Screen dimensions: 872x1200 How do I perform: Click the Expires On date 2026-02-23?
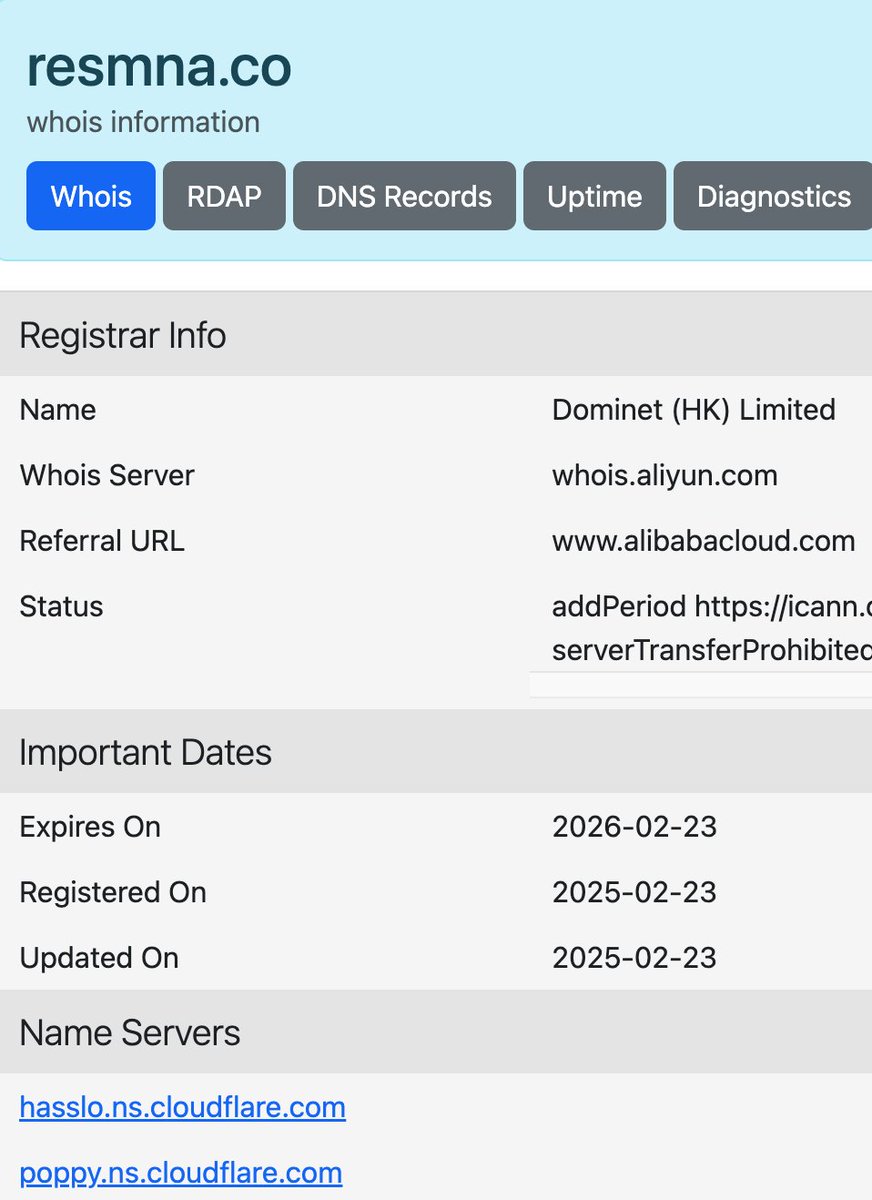pyautogui.click(x=635, y=827)
